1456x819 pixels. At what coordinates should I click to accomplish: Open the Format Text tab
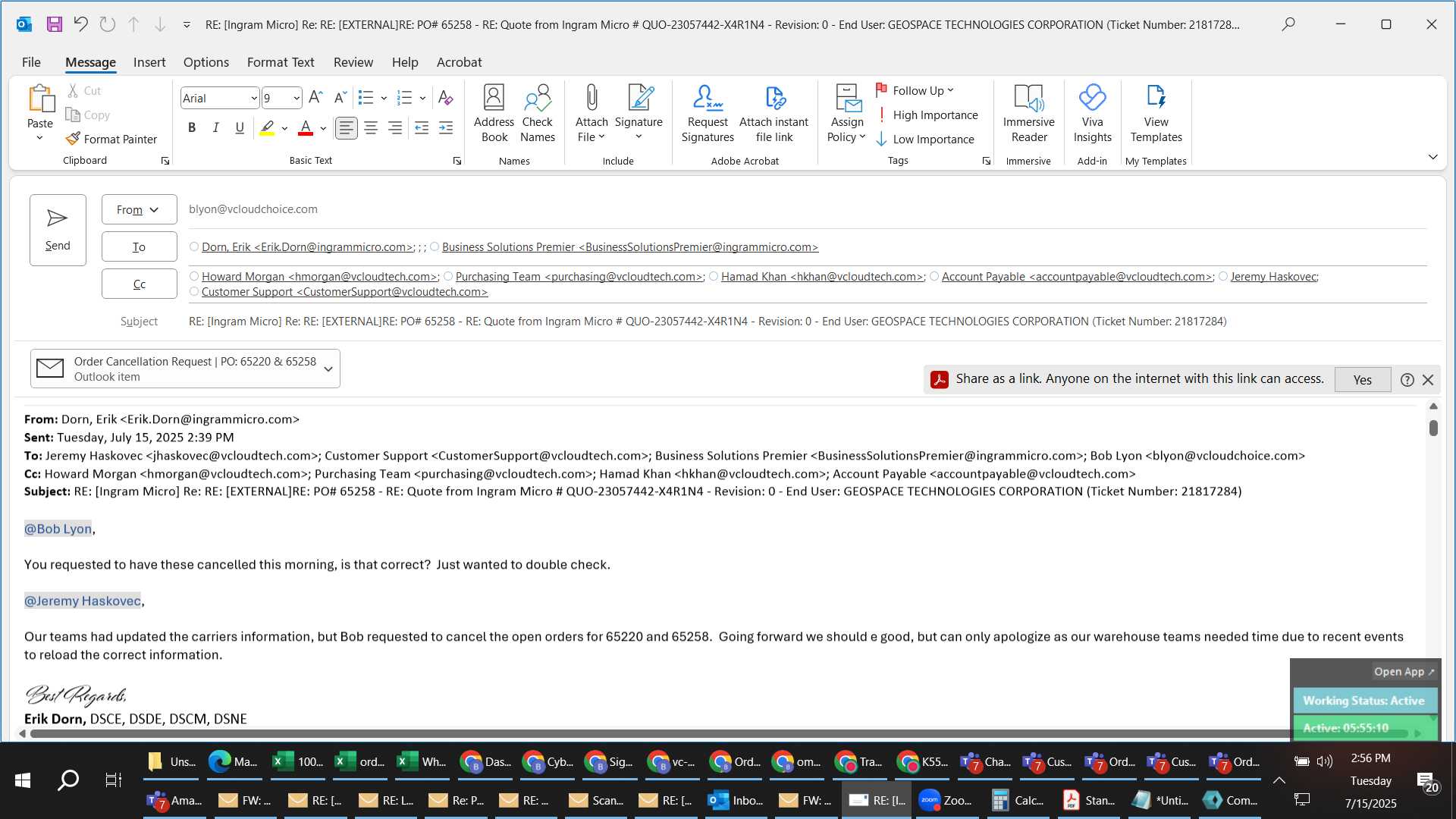[281, 62]
